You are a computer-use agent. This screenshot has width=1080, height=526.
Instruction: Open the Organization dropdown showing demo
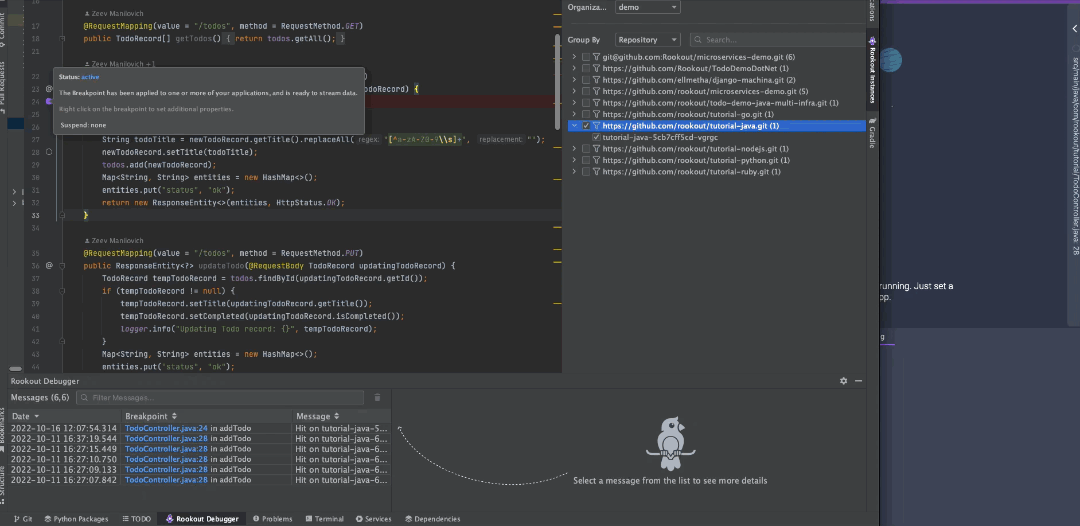[647, 7]
